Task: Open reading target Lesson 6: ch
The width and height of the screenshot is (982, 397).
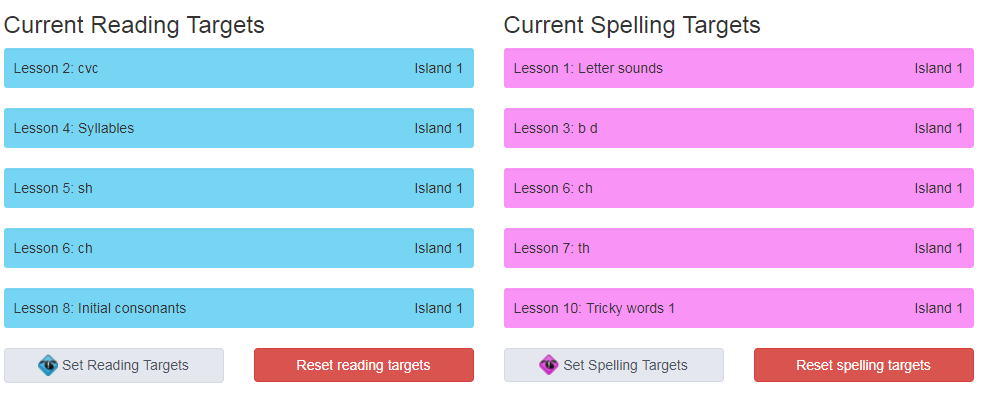Action: coord(239,248)
